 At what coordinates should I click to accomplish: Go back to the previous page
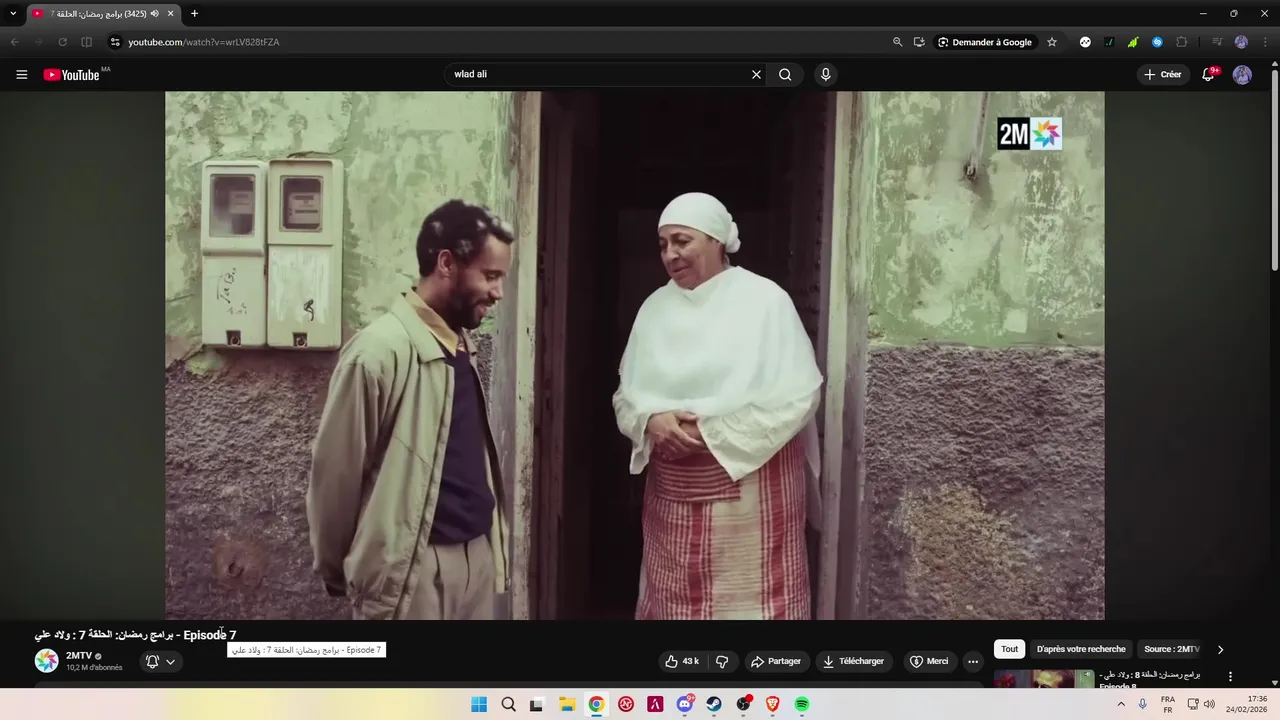(14, 42)
